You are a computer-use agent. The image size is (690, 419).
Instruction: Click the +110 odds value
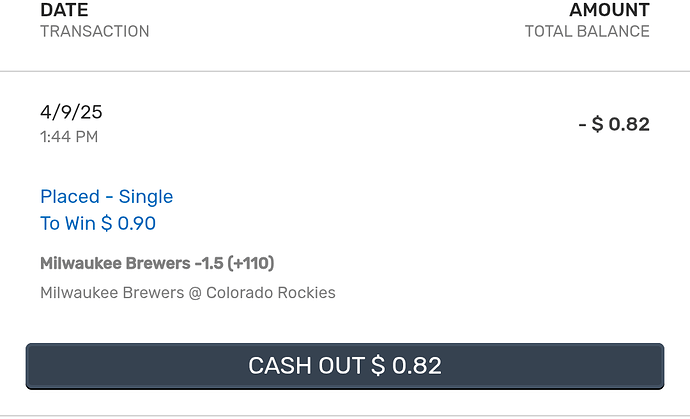tap(250, 264)
